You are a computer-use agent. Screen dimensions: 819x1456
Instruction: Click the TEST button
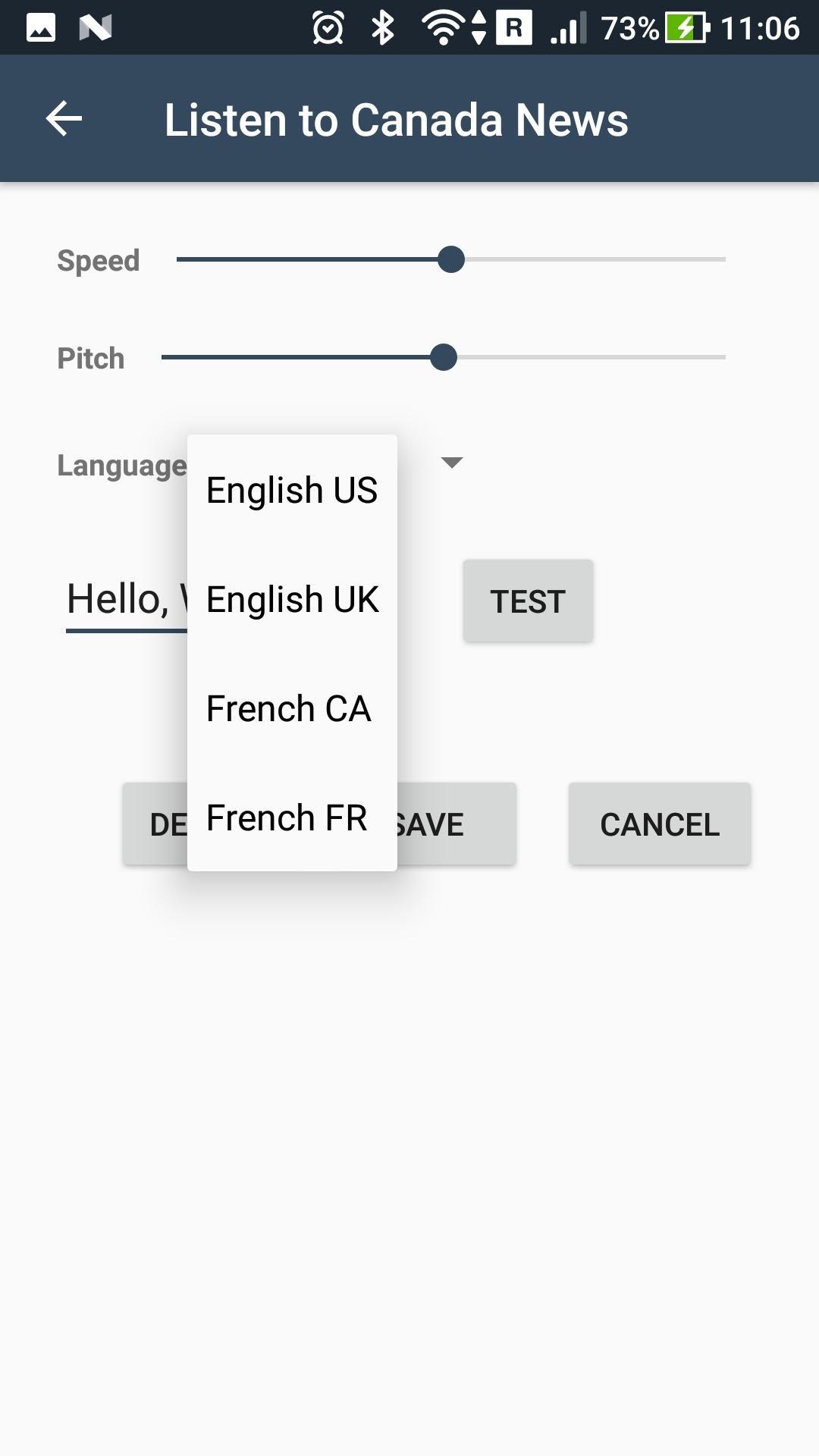click(x=528, y=601)
